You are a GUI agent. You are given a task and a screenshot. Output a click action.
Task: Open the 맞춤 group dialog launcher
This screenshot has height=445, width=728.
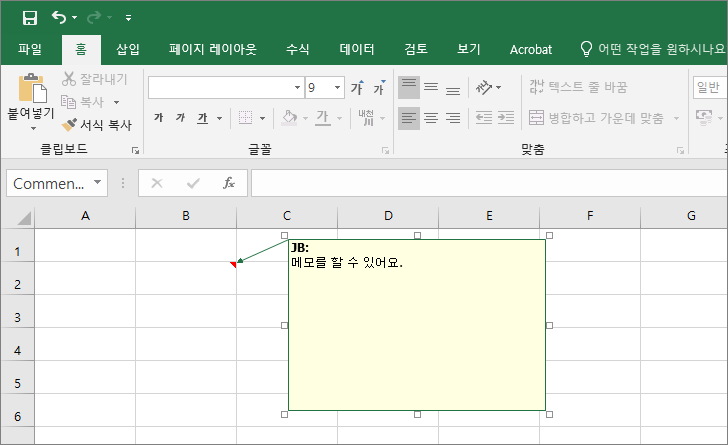(680, 150)
